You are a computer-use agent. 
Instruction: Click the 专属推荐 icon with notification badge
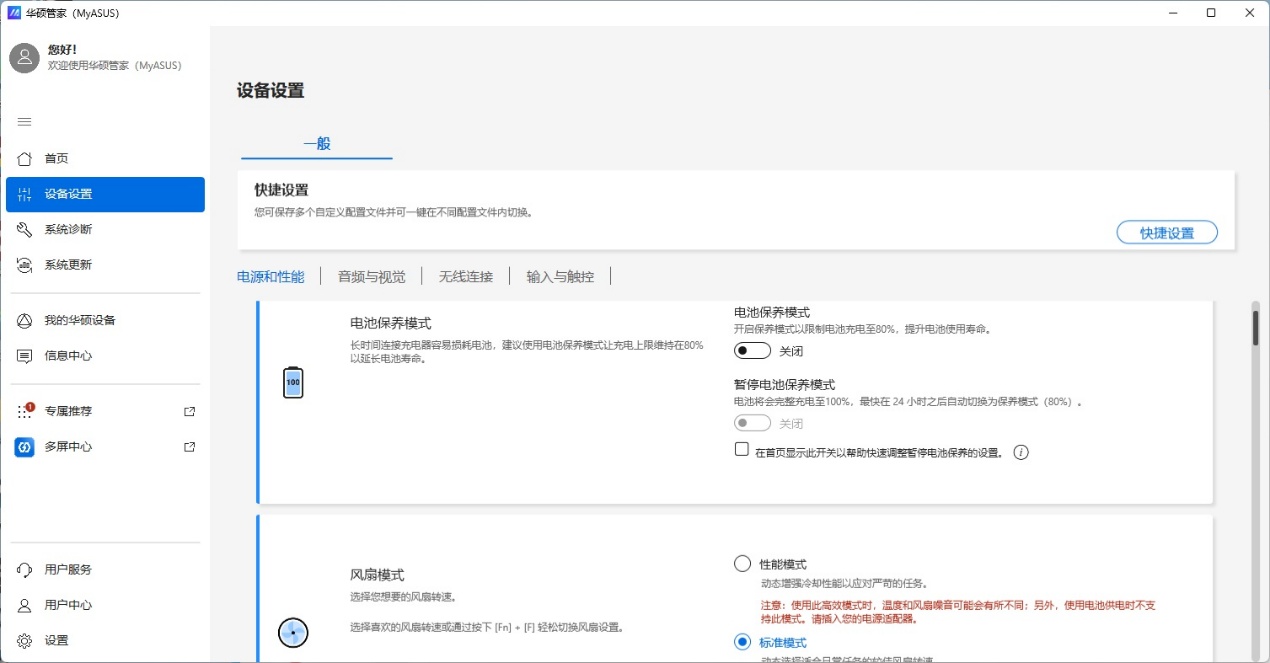point(25,411)
